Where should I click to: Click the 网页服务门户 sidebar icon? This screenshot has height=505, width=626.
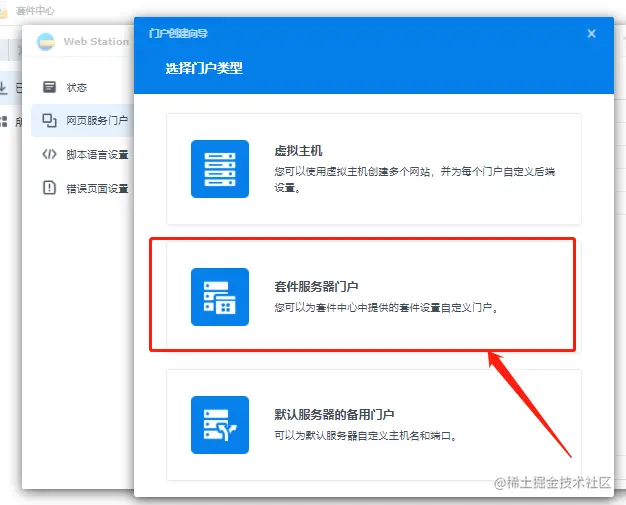point(50,120)
